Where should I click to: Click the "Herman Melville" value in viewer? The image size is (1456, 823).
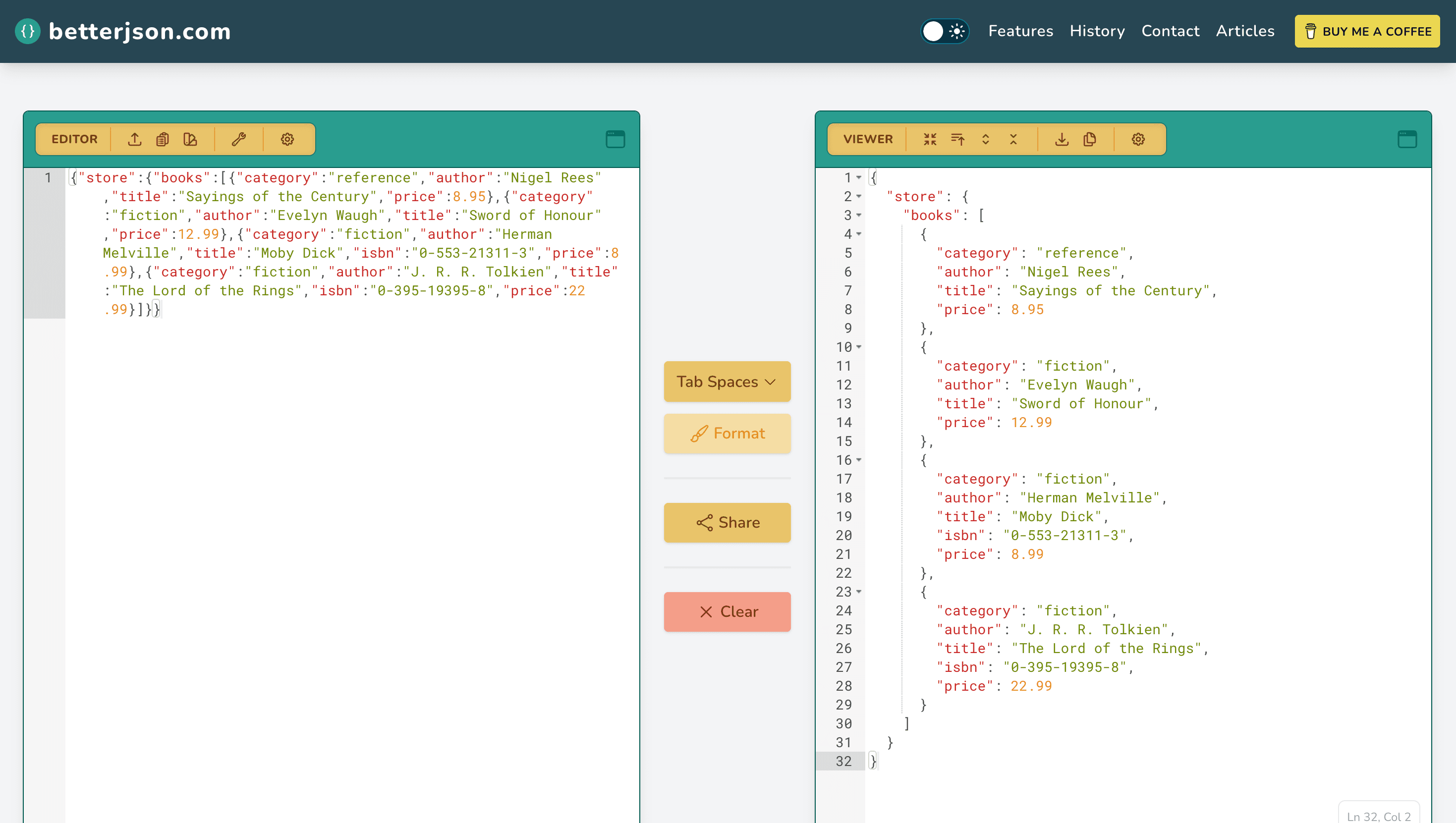click(1089, 498)
